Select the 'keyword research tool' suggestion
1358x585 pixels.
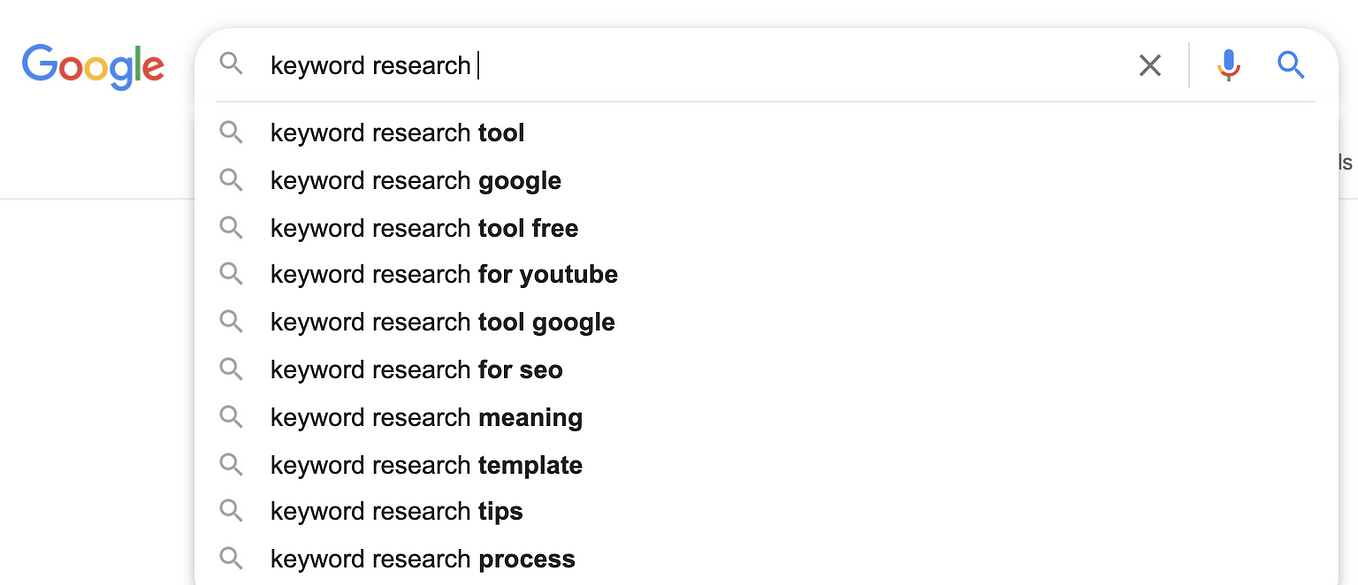coord(397,132)
